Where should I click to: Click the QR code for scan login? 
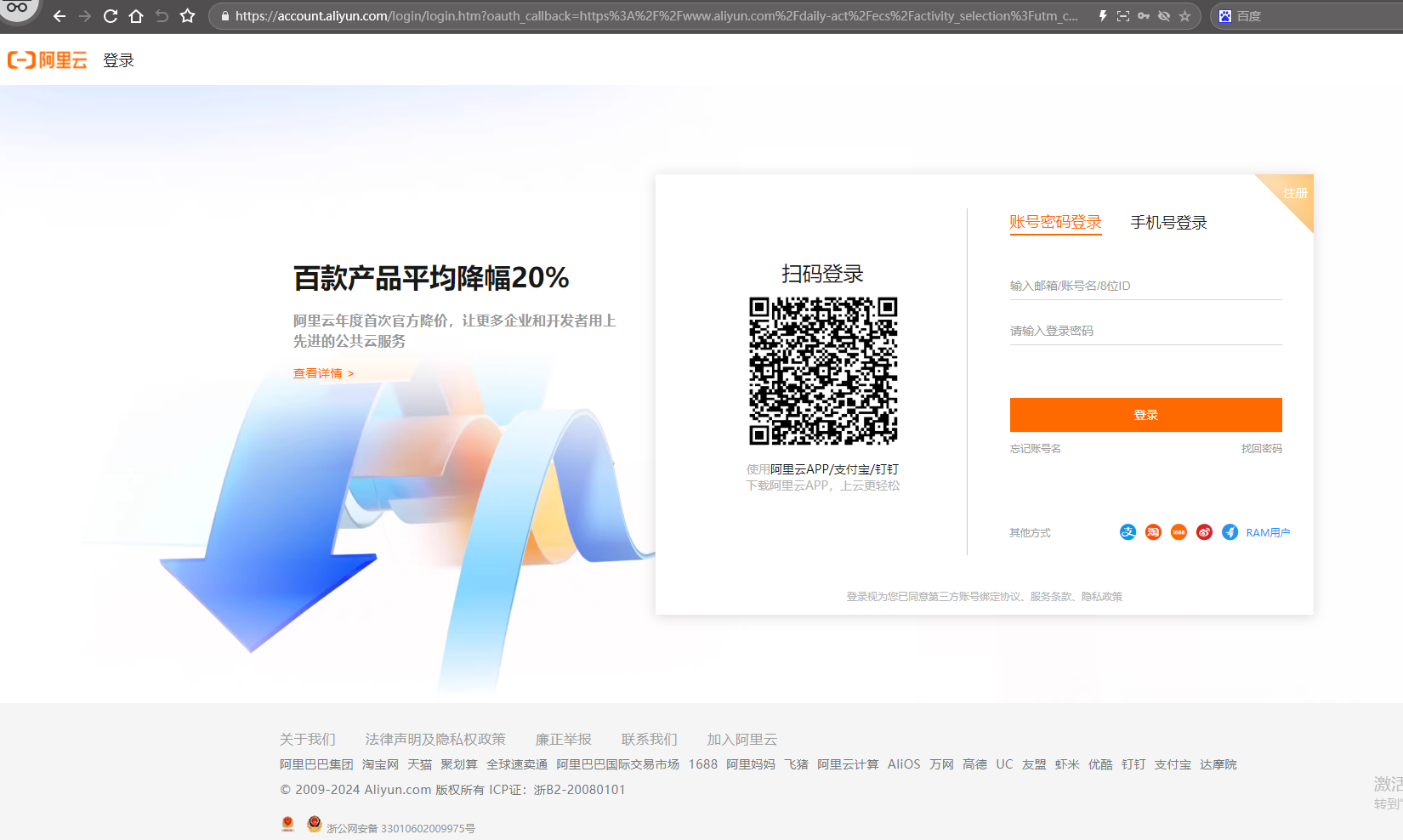[x=823, y=371]
